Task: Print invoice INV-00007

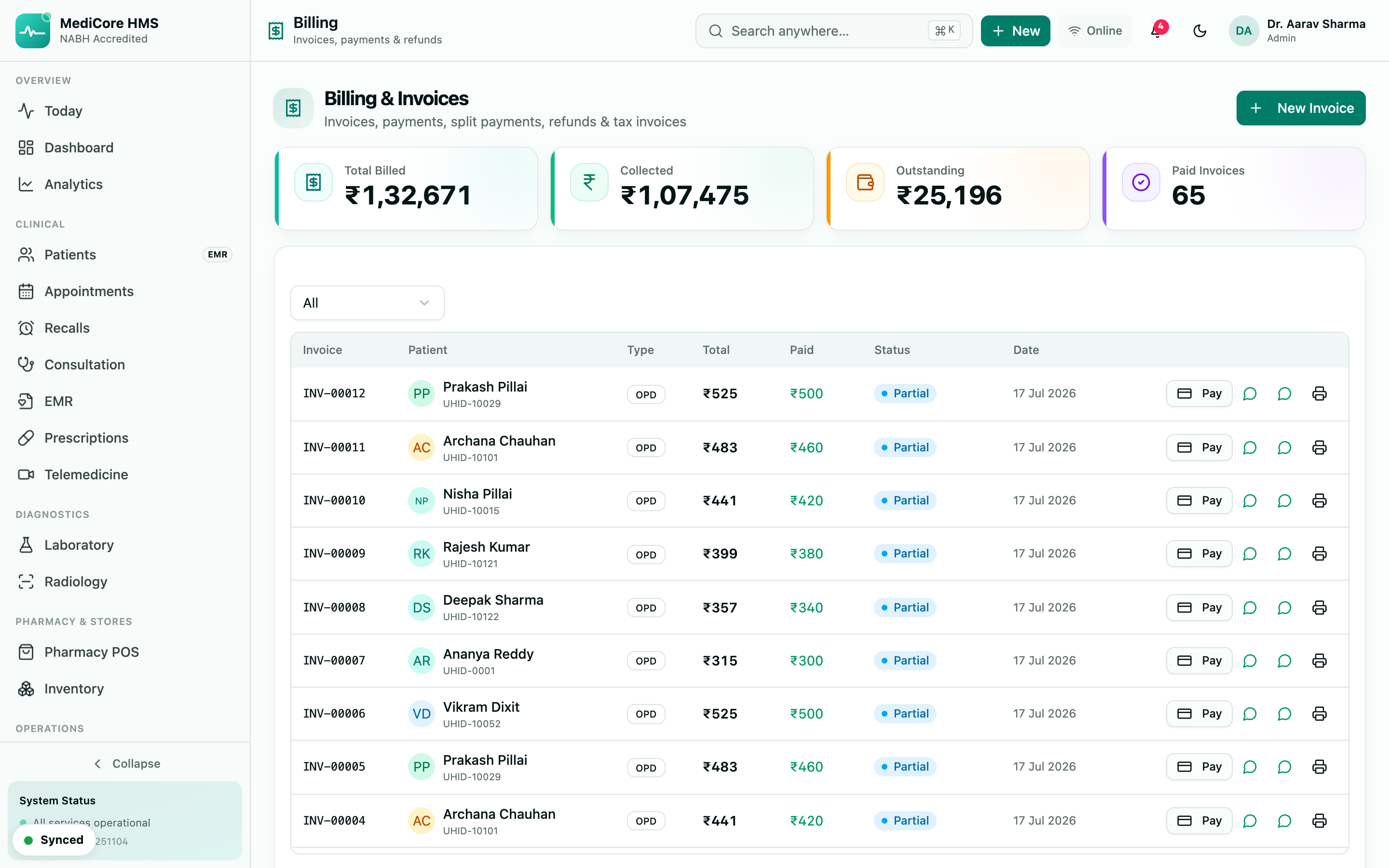Action: tap(1319, 661)
